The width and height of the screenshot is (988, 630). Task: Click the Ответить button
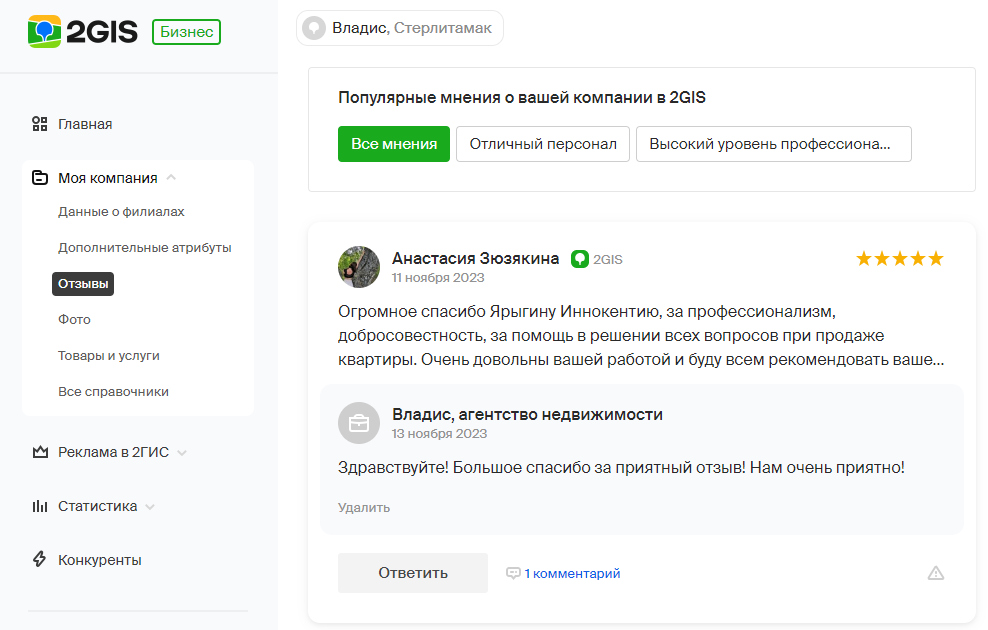[x=413, y=573]
